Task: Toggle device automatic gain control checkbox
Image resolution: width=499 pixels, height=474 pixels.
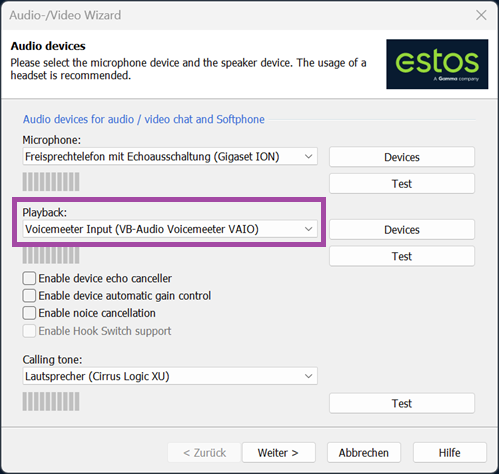Action: click(x=29, y=295)
